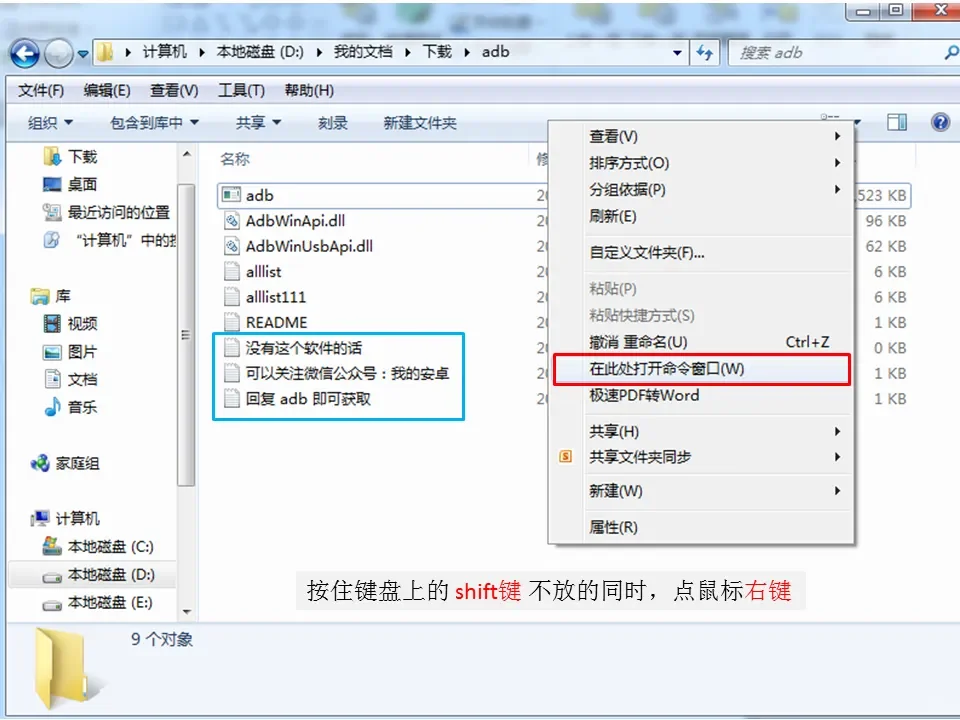Click the back navigation arrow
960x720 pixels.
(x=25, y=52)
